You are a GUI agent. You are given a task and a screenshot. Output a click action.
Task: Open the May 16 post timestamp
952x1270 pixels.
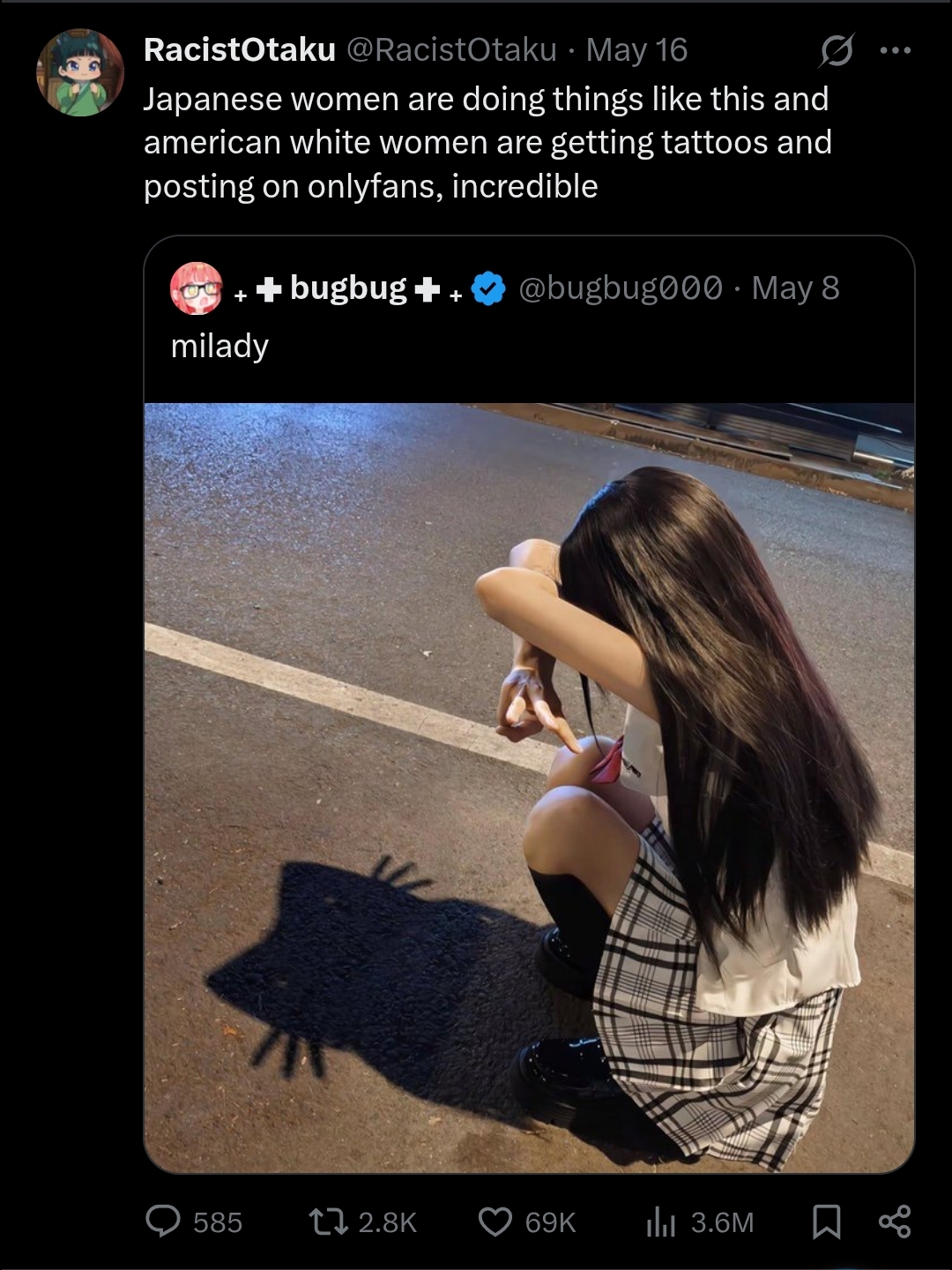[x=636, y=50]
